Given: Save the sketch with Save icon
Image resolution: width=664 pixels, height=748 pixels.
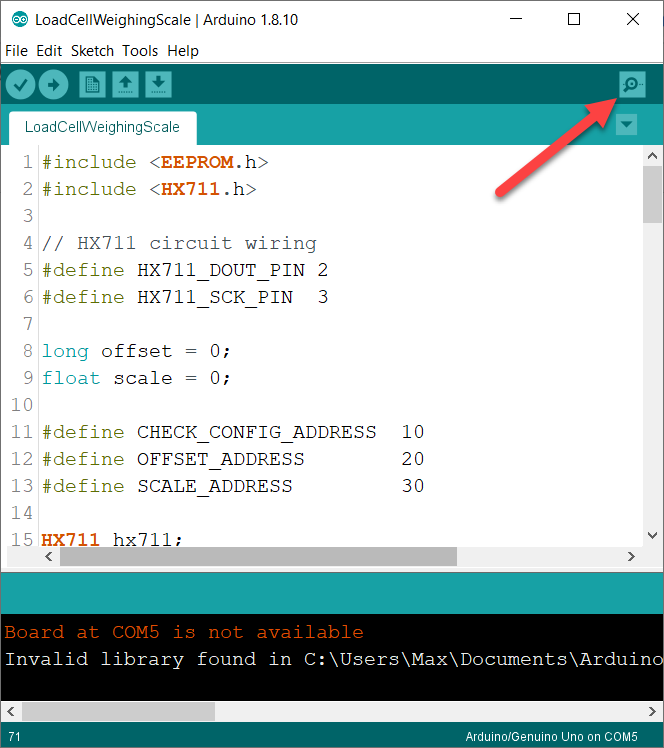Looking at the screenshot, I should [158, 85].
